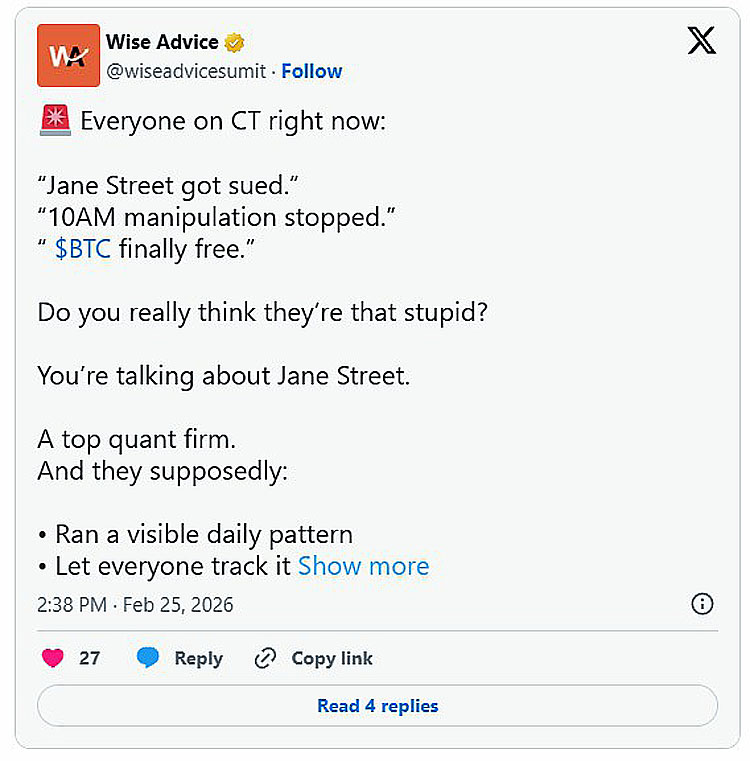
Task: Click the red siren emoji
Action: (53, 121)
